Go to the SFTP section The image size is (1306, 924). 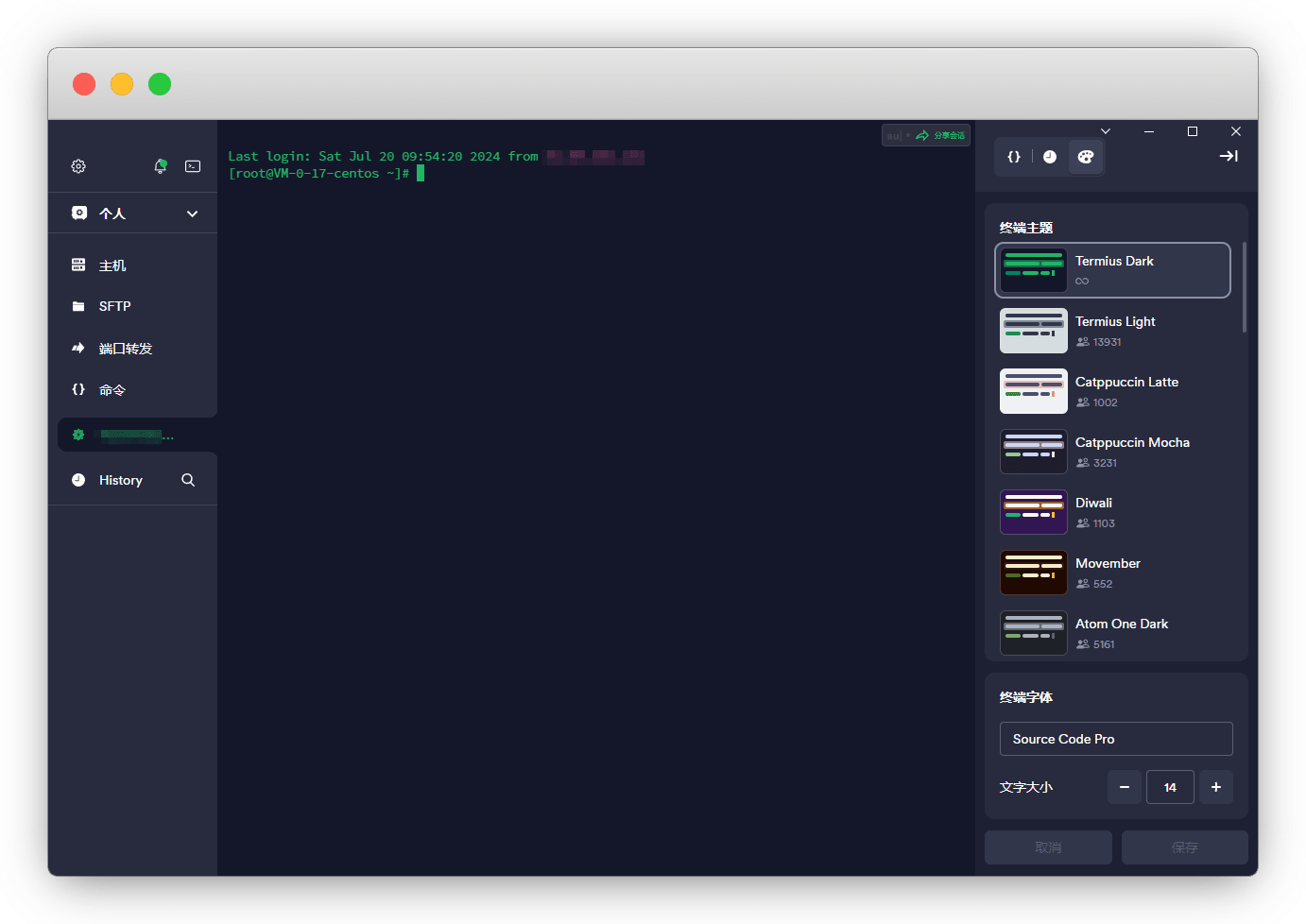[x=114, y=306]
